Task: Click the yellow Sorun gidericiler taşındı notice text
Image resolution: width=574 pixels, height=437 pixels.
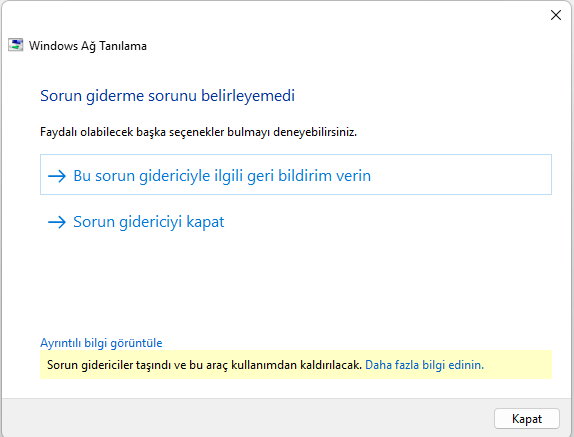Action: 204,365
